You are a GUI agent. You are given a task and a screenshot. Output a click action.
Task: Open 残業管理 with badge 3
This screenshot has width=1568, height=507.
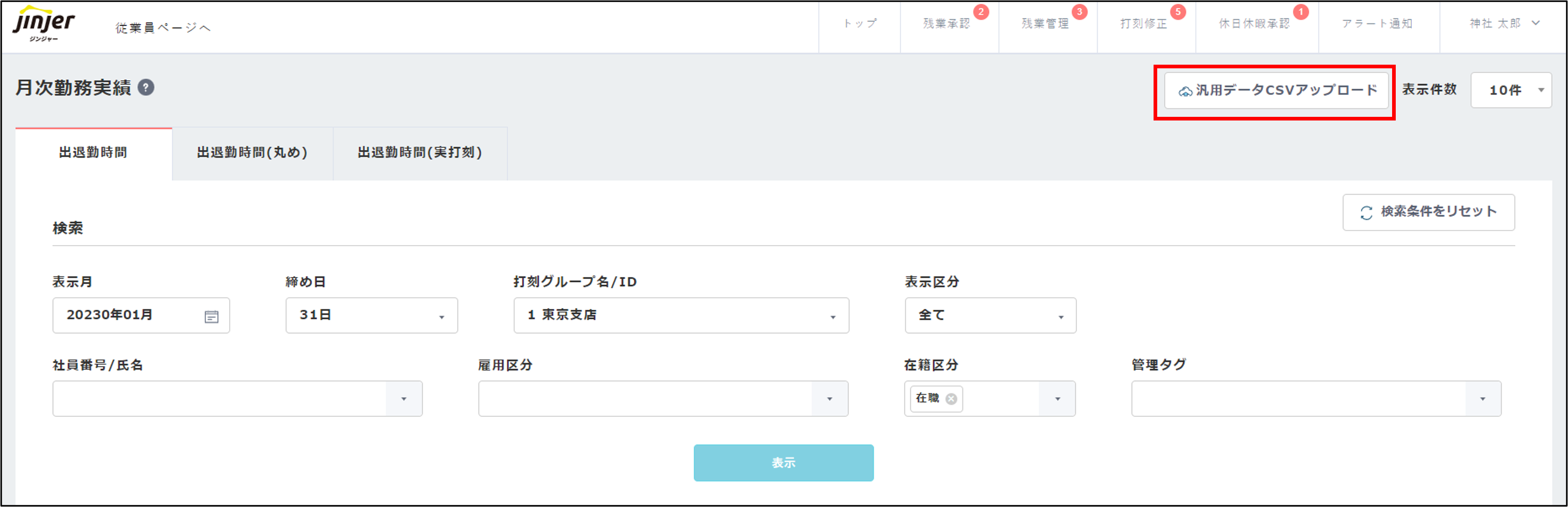click(1045, 23)
